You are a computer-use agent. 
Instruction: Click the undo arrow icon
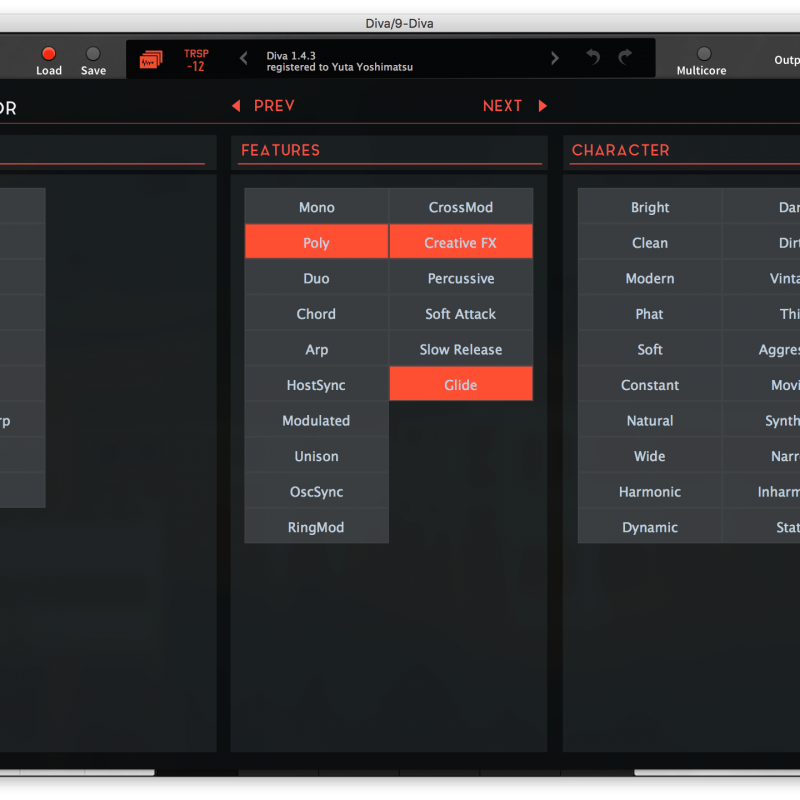click(593, 58)
